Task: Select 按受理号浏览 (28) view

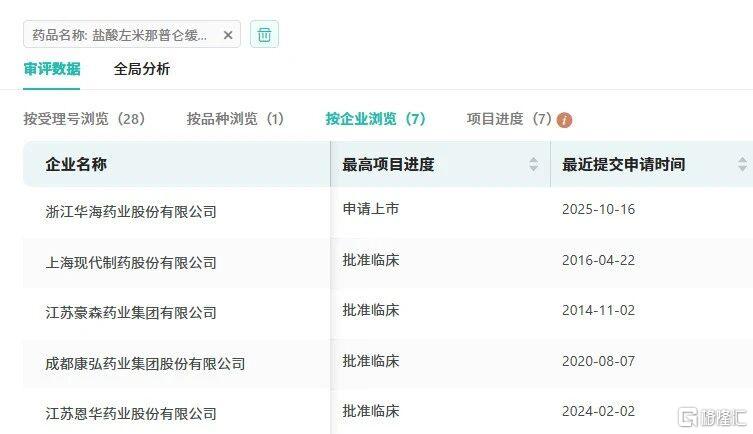Action: coord(85,119)
